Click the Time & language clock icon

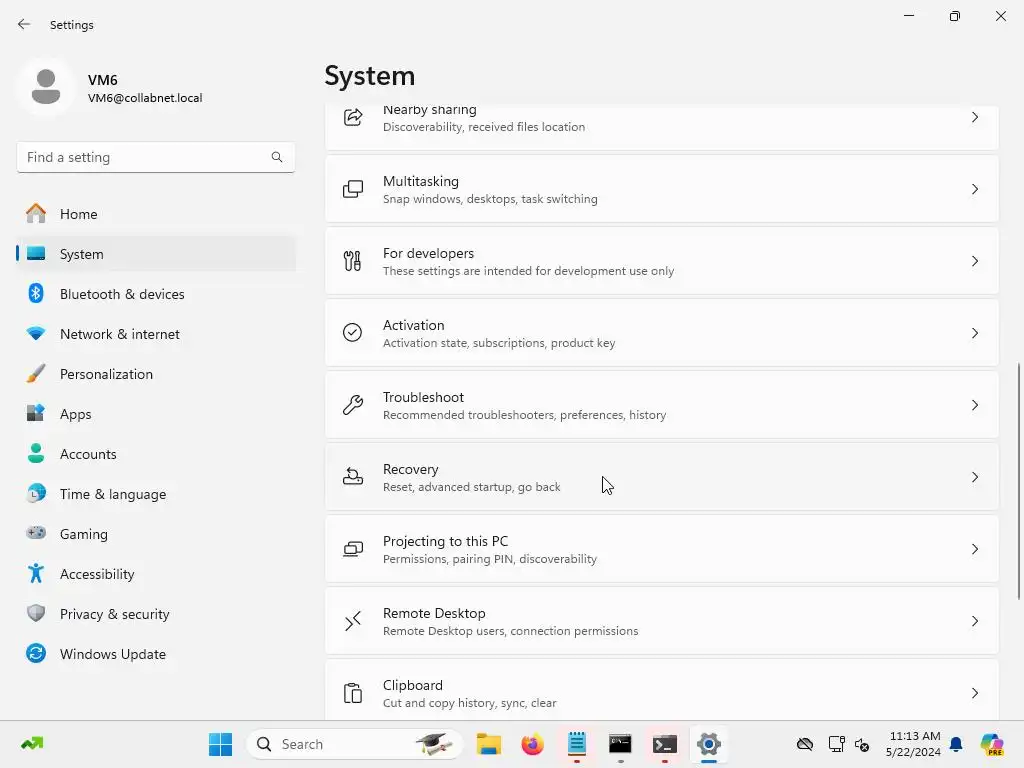[36, 494]
